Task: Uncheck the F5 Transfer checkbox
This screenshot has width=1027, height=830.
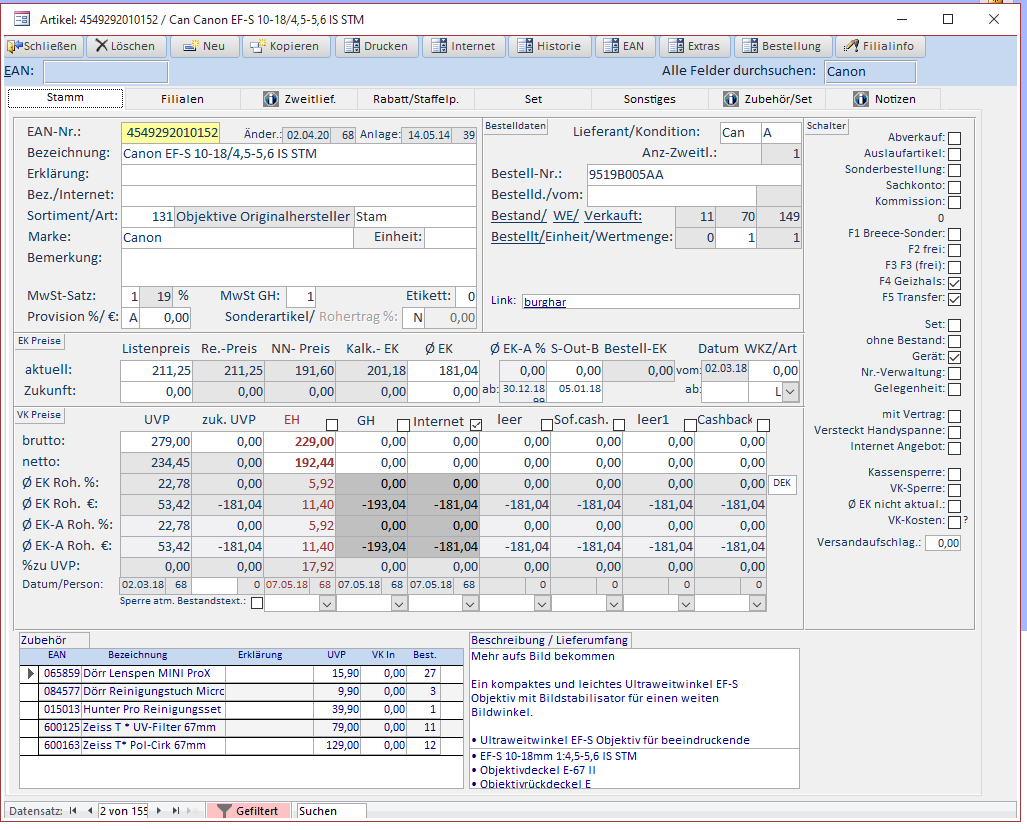Action: point(954,299)
